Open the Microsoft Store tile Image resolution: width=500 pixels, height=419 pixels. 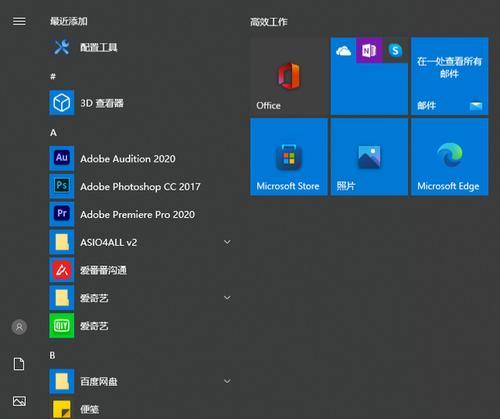(289, 157)
